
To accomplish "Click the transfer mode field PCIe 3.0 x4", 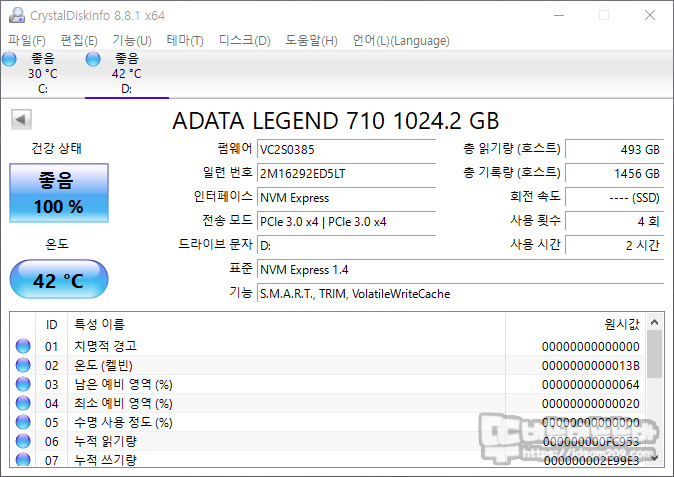I will pos(346,222).
